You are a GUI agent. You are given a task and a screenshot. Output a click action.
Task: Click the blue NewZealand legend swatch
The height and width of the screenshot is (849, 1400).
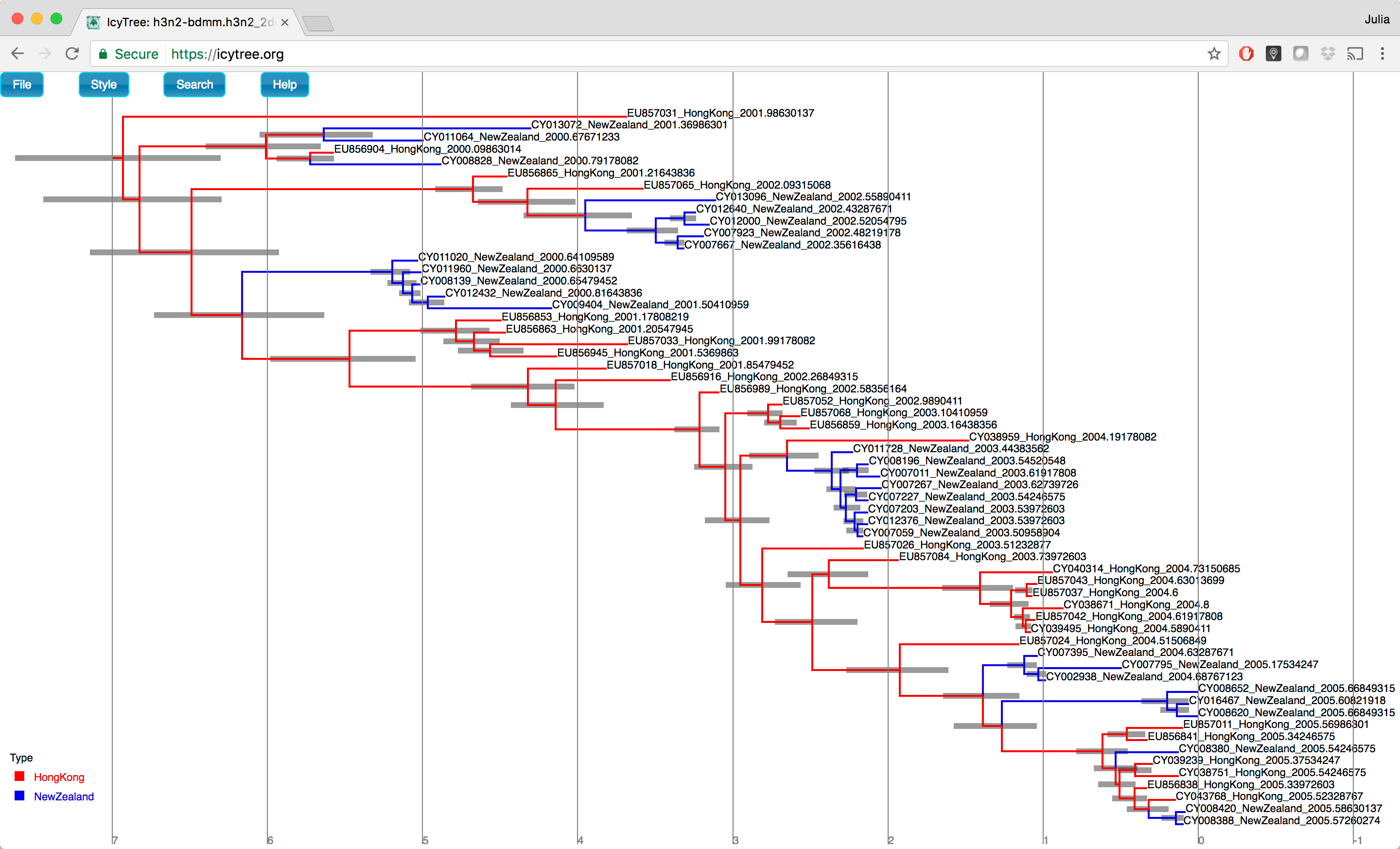pyautogui.click(x=20, y=796)
